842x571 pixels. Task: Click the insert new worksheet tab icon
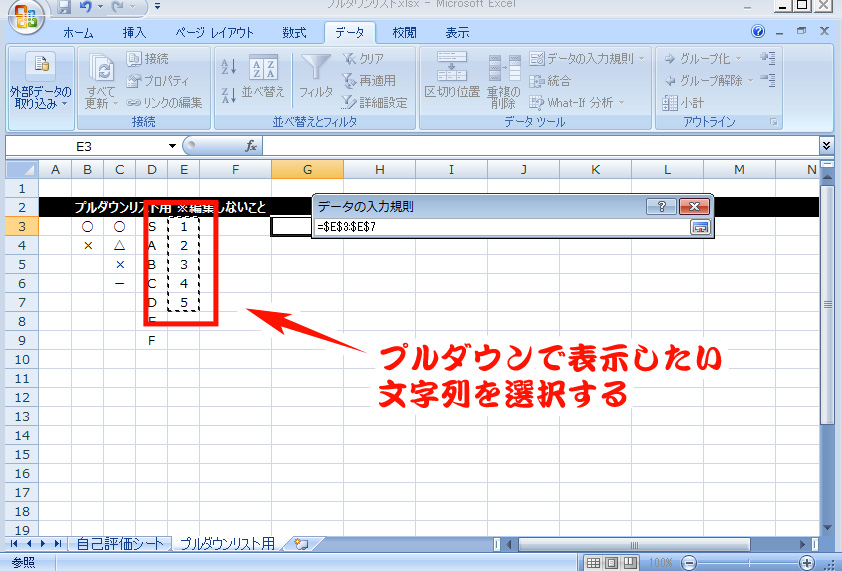[x=301, y=544]
